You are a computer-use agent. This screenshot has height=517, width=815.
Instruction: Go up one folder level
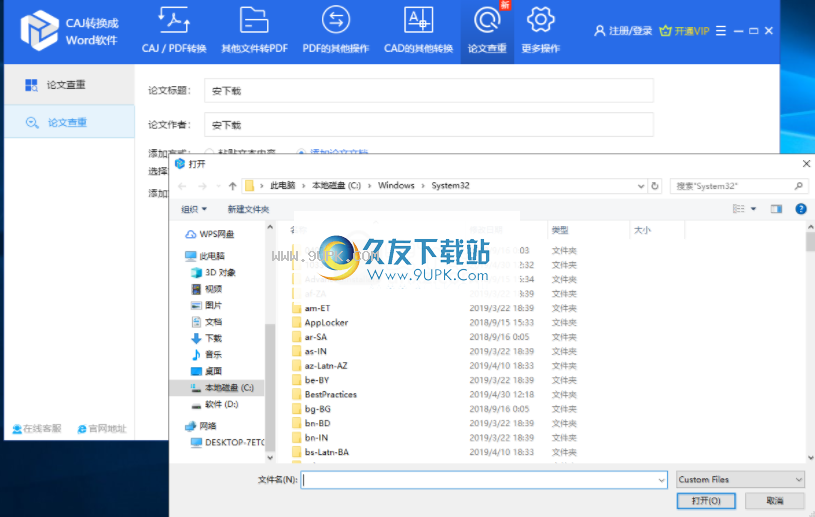tap(232, 186)
